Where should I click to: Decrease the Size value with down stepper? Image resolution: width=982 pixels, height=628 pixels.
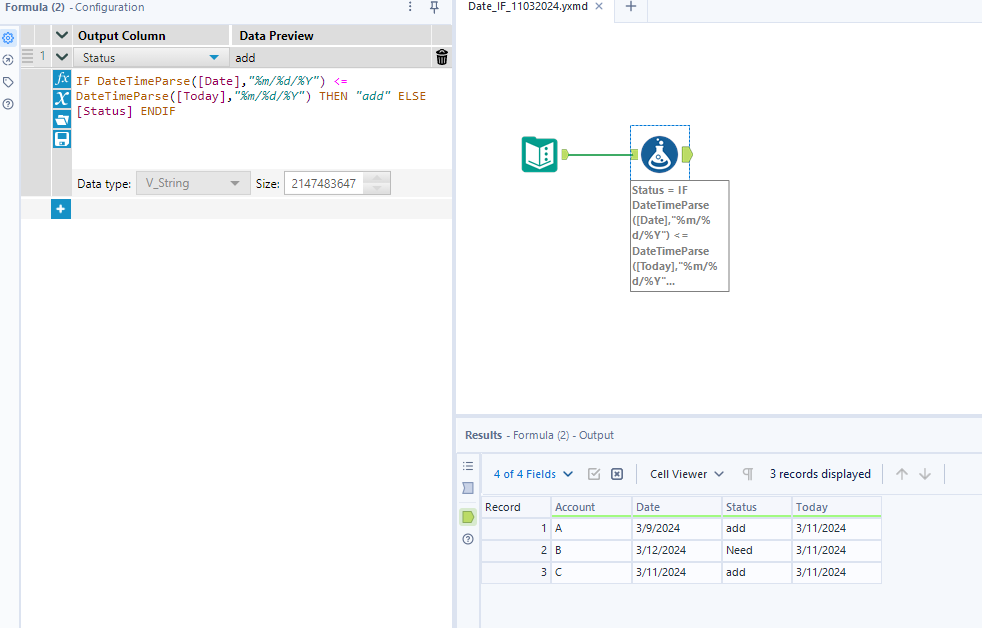377,188
